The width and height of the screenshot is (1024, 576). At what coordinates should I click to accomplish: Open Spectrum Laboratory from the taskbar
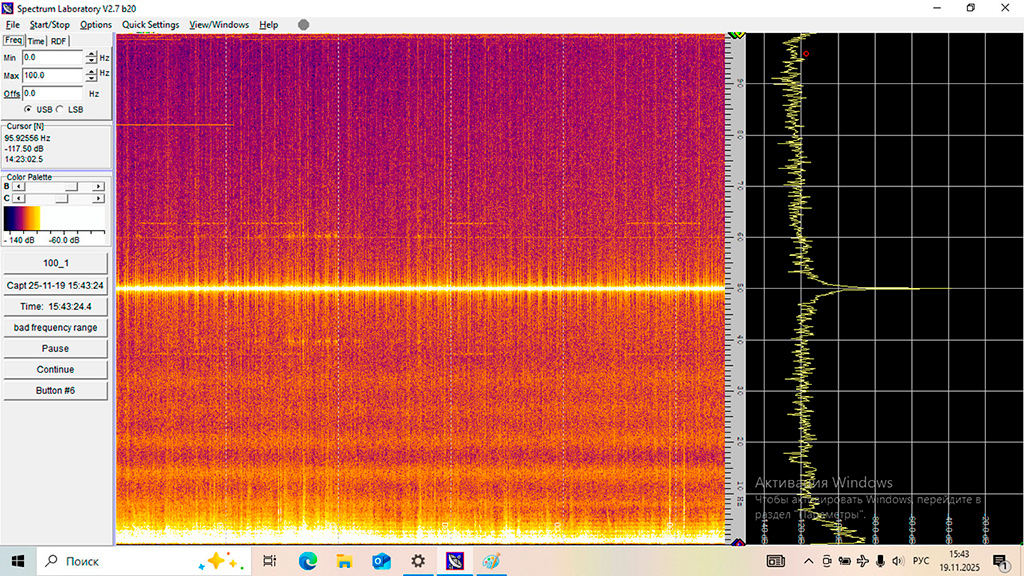(x=455, y=561)
